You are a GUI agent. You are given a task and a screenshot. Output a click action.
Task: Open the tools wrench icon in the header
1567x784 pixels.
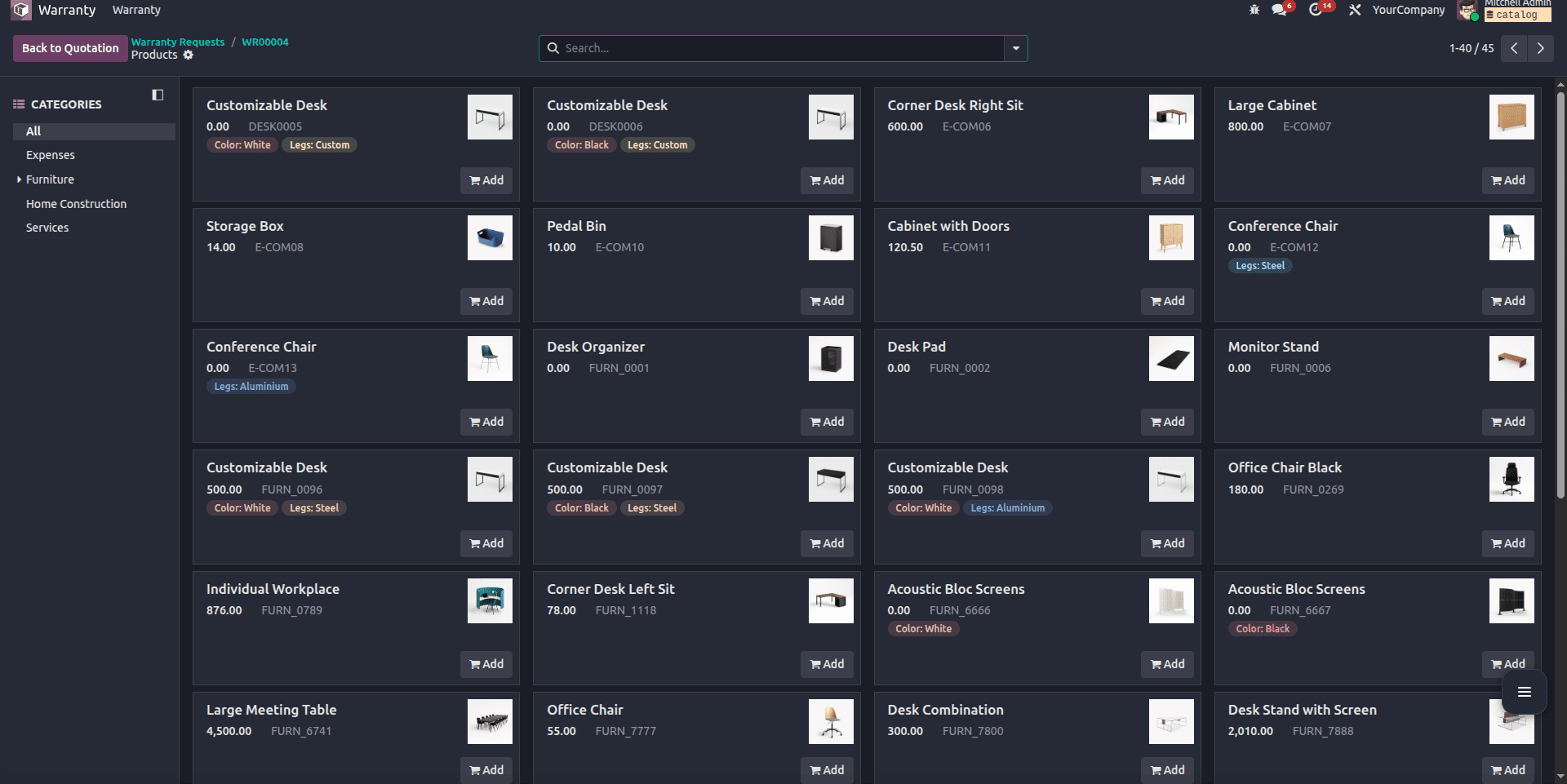[x=1354, y=11]
